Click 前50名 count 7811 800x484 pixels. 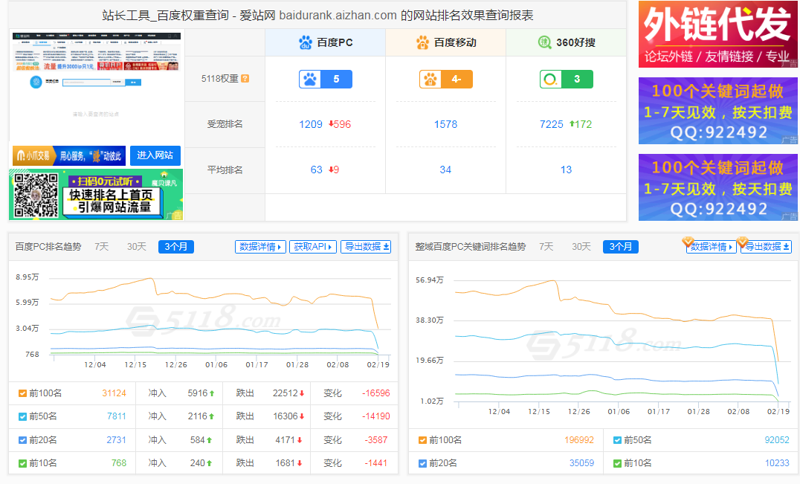click(x=116, y=417)
